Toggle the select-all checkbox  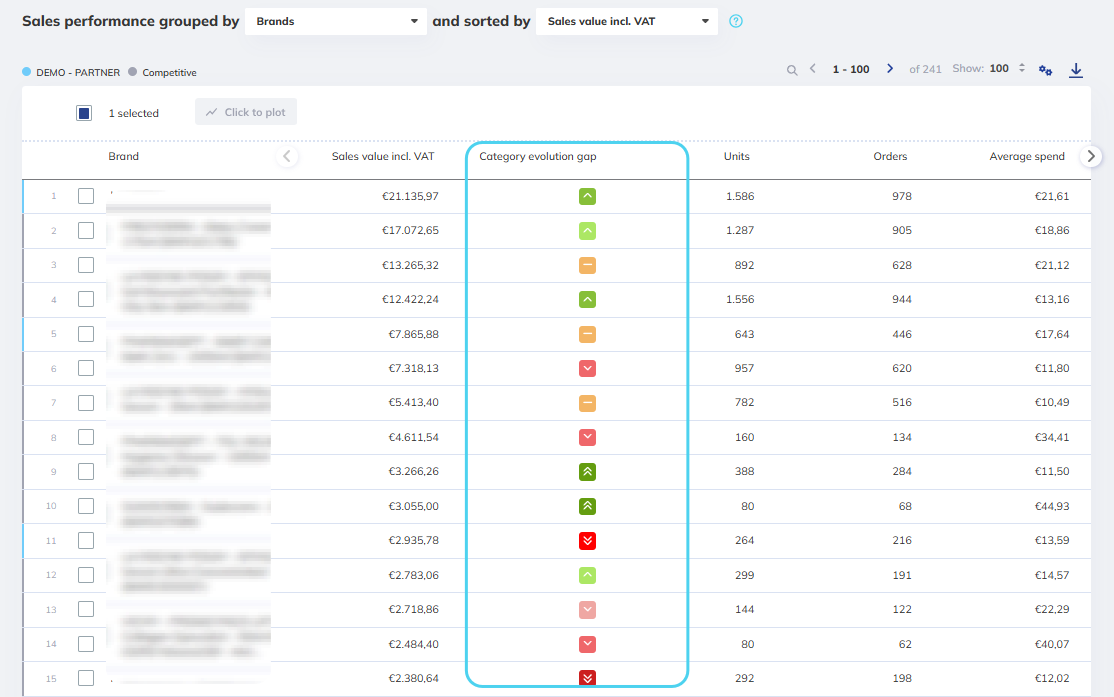[x=84, y=113]
